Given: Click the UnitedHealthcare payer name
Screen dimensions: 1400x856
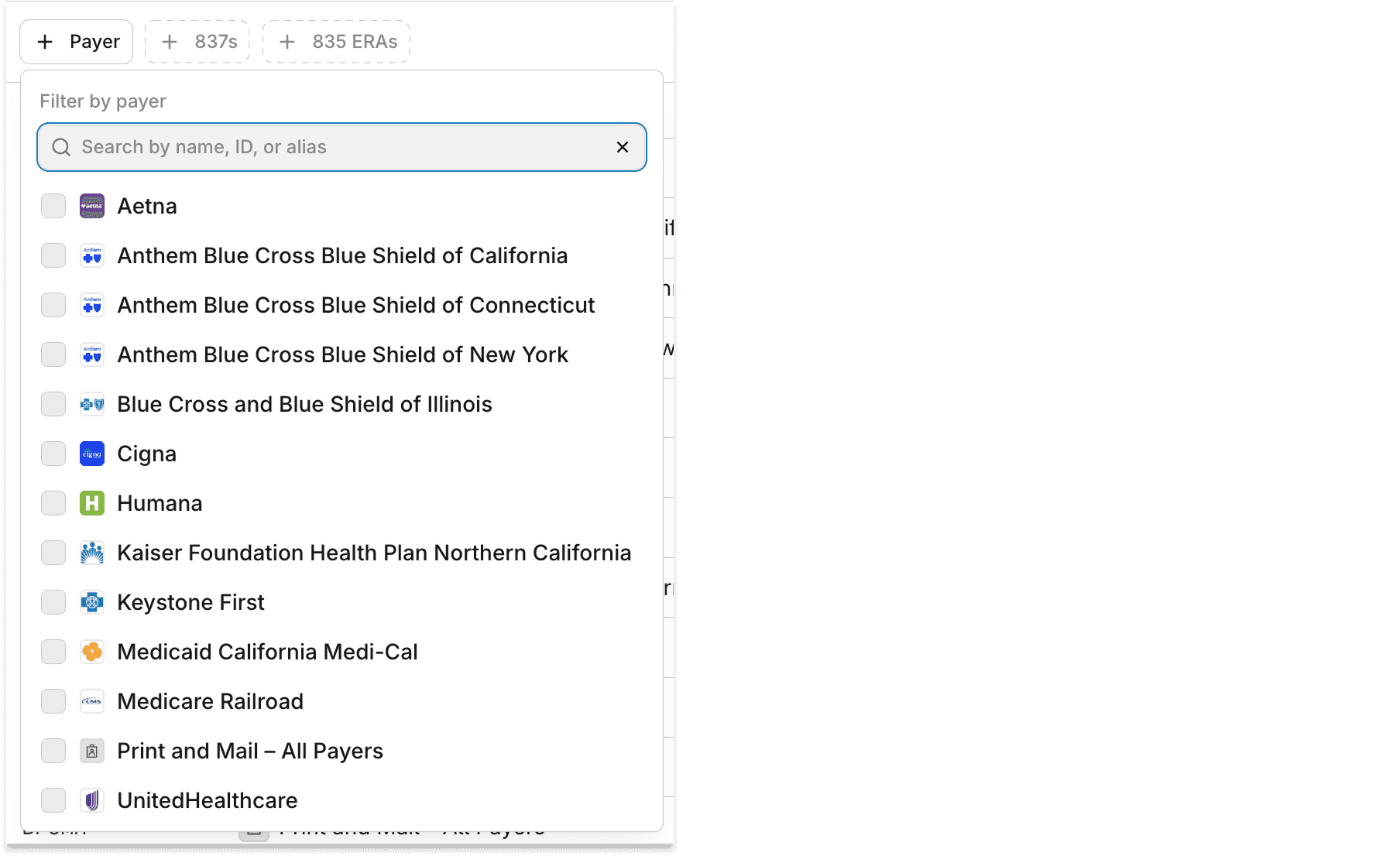Looking at the screenshot, I should click(x=208, y=800).
